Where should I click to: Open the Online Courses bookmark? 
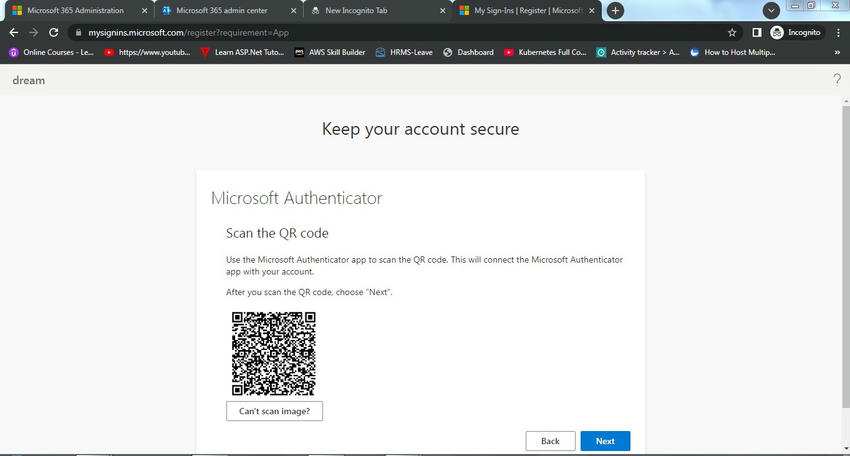click(x=51, y=52)
